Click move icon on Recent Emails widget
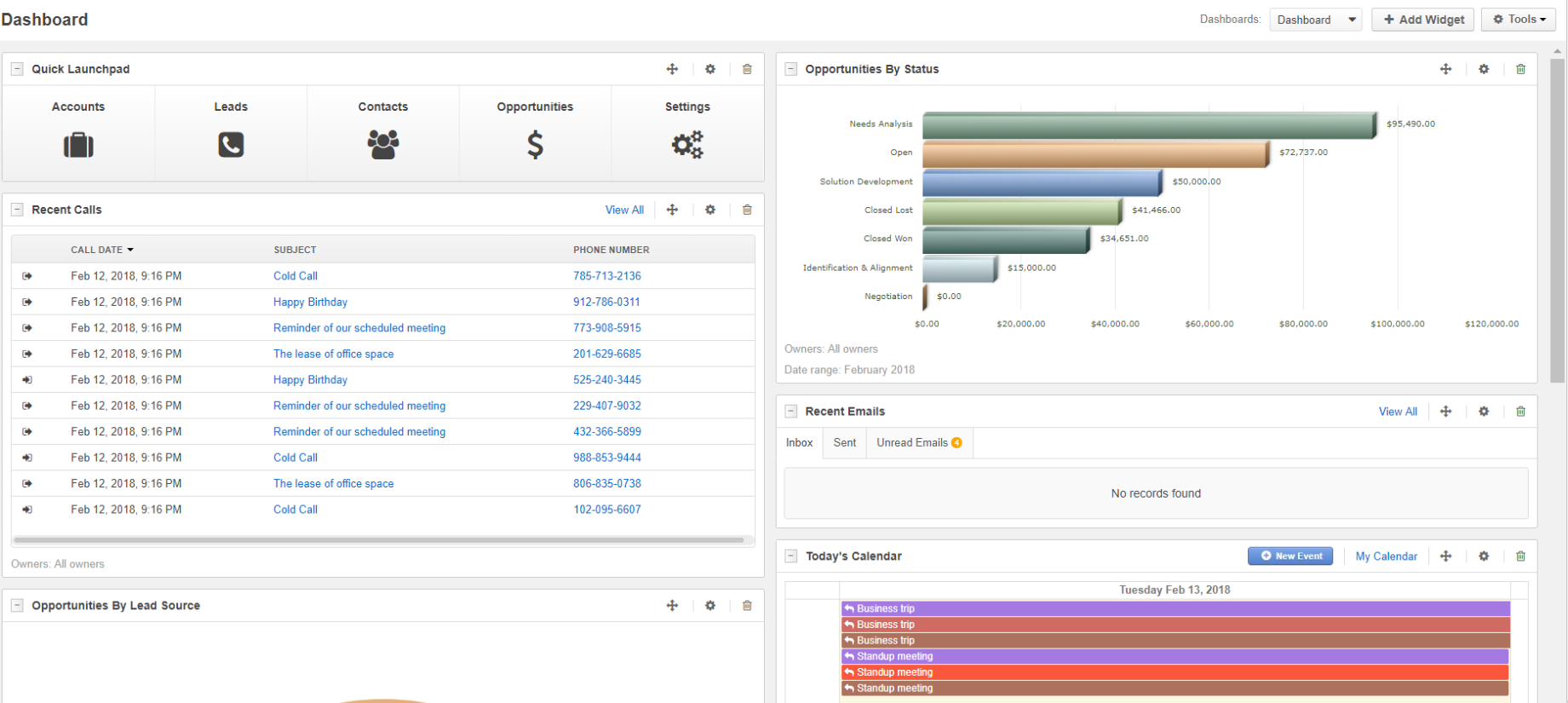This screenshot has width=1568, height=703. (x=1445, y=412)
